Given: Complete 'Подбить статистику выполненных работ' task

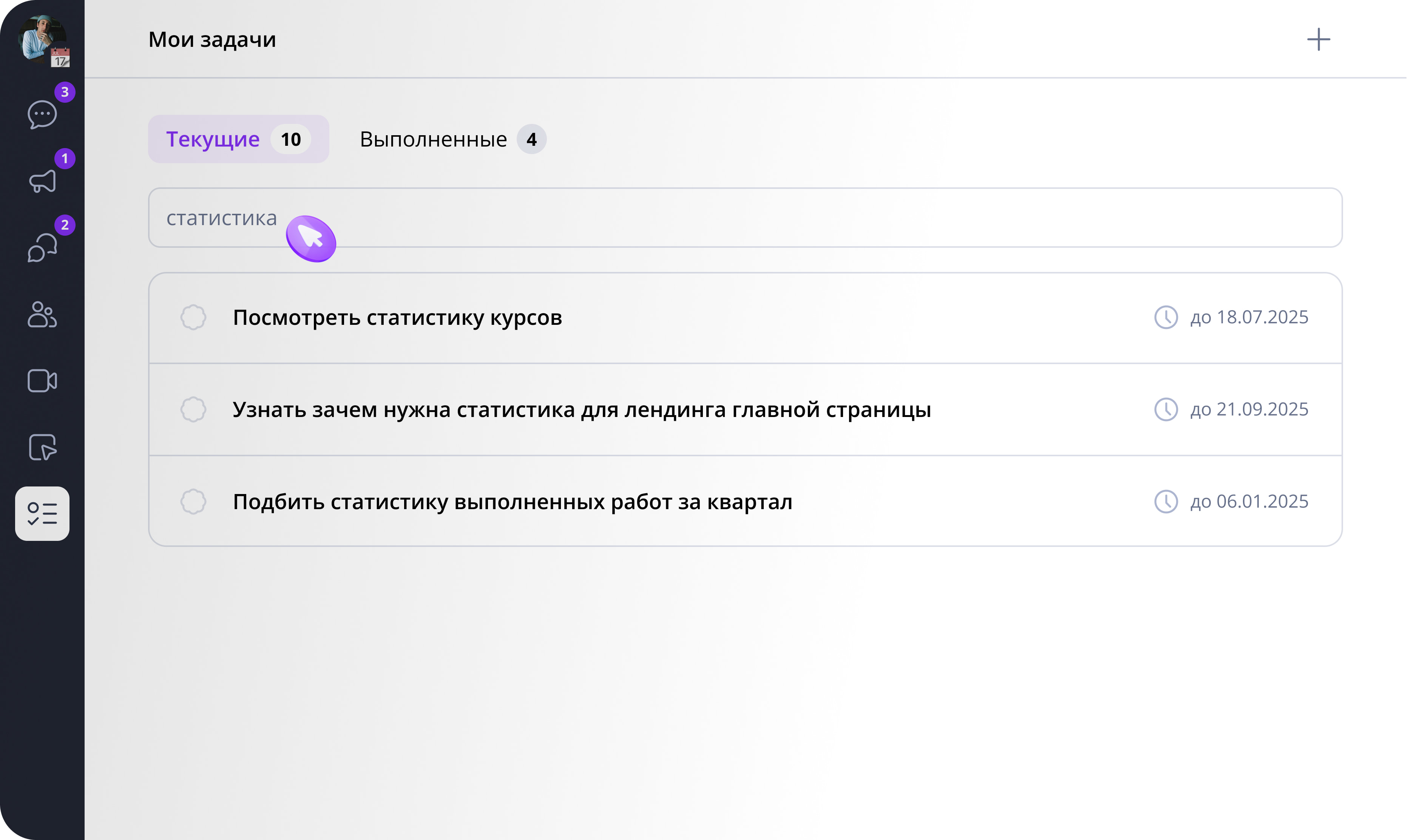Looking at the screenshot, I should point(193,502).
